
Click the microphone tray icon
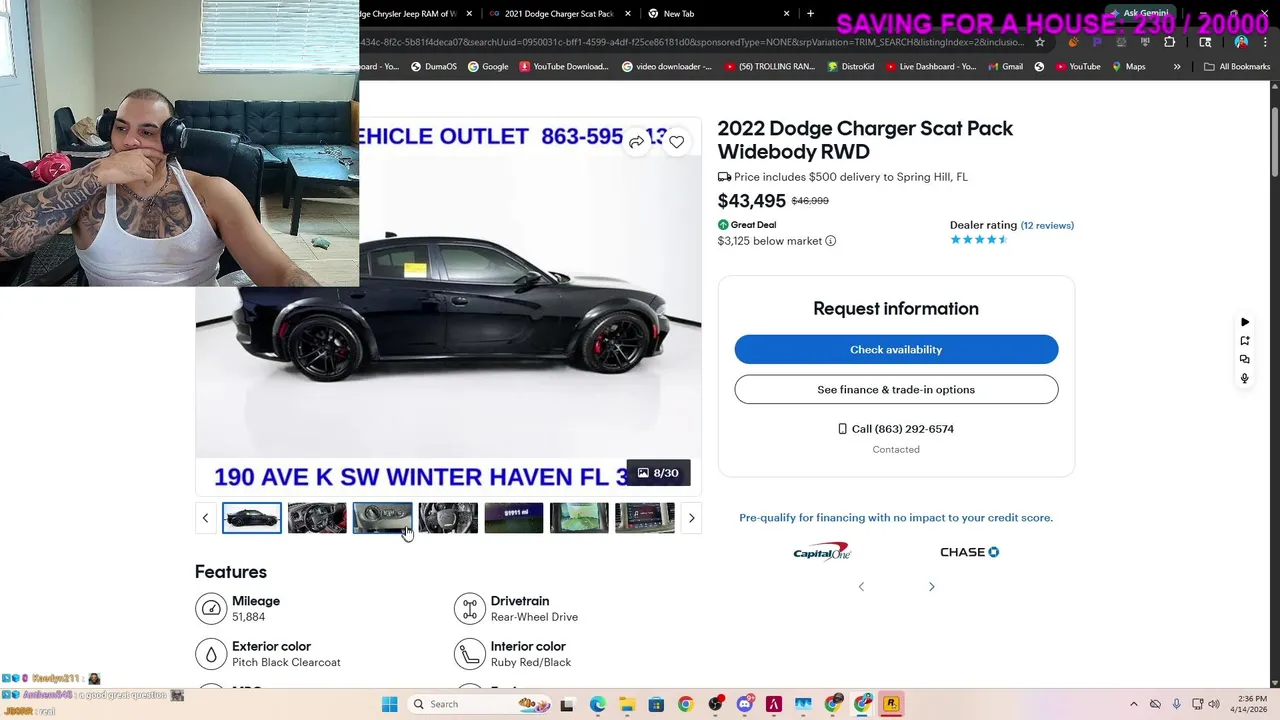click(1176, 704)
